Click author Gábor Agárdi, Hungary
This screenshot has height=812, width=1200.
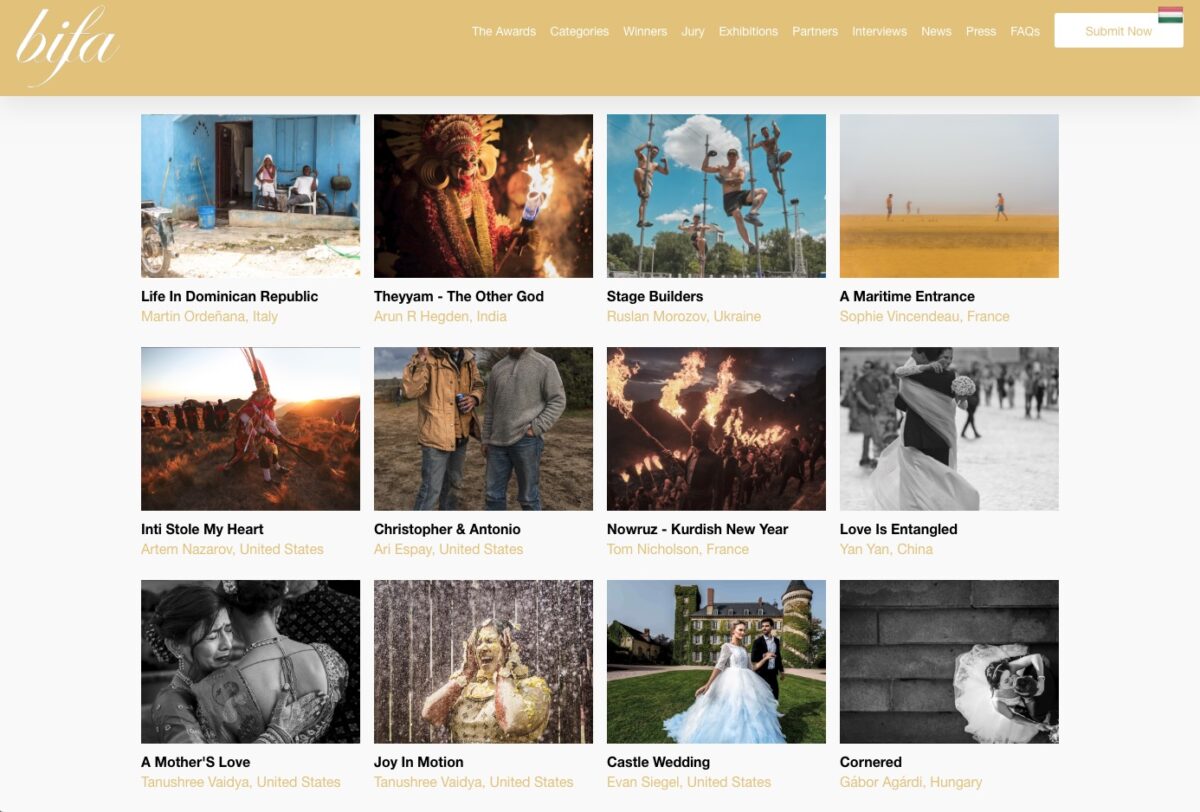(x=911, y=782)
